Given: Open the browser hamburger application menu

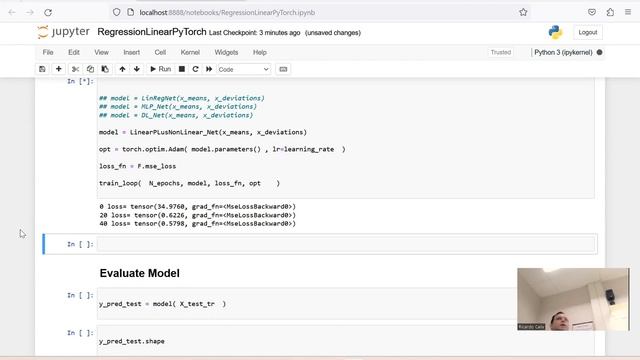Looking at the screenshot, I should click(x=628, y=12).
